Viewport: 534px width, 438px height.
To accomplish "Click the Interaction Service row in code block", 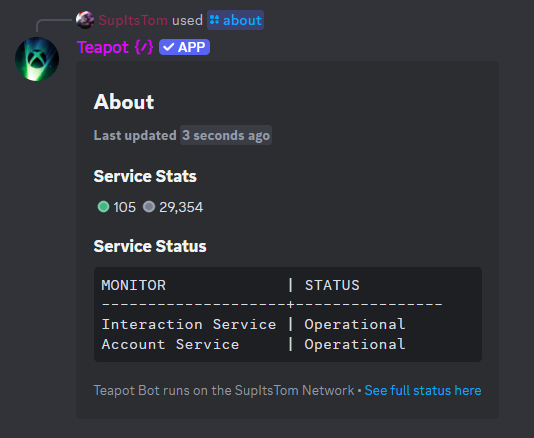I will click(253, 324).
